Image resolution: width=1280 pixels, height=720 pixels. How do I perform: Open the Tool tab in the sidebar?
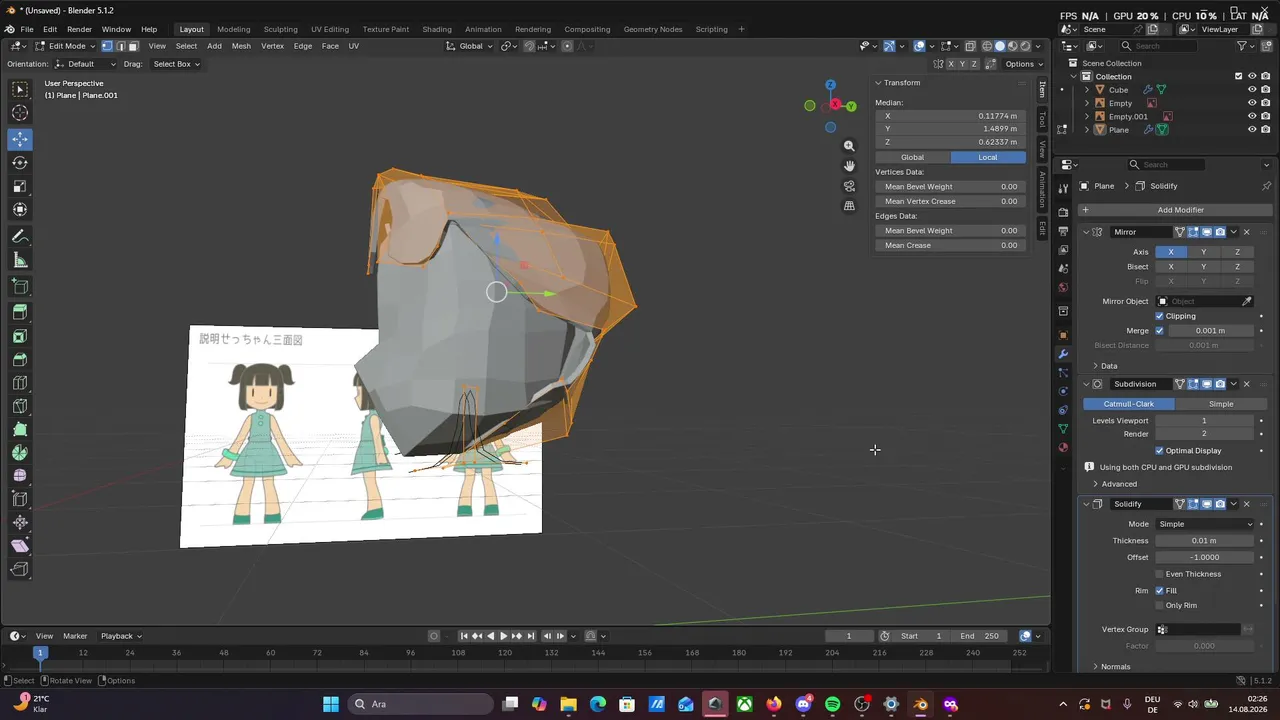[1042, 120]
